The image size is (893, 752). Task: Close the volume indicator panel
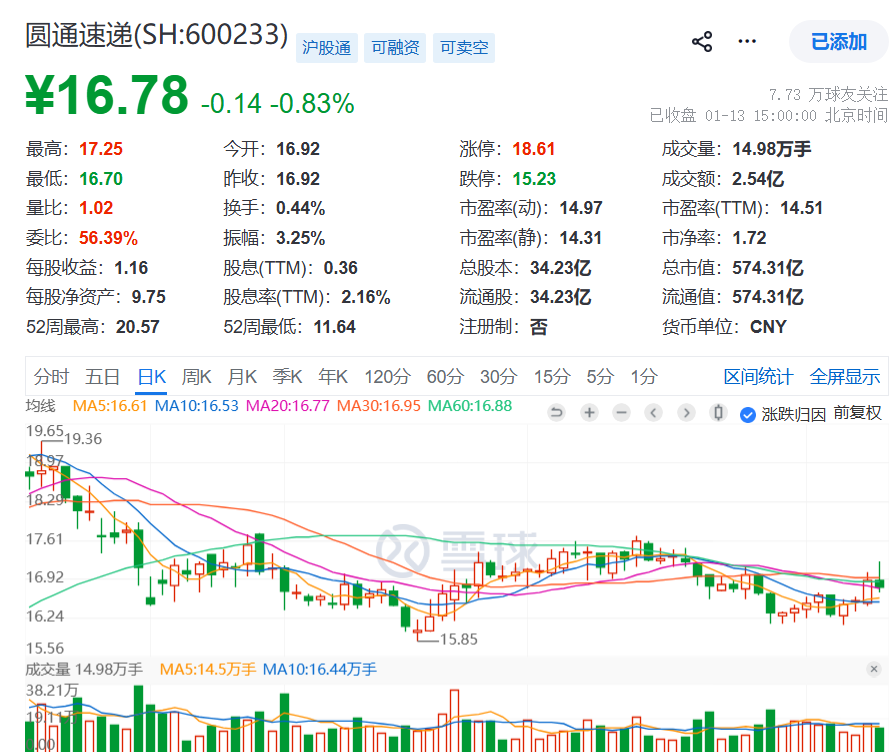[873, 669]
